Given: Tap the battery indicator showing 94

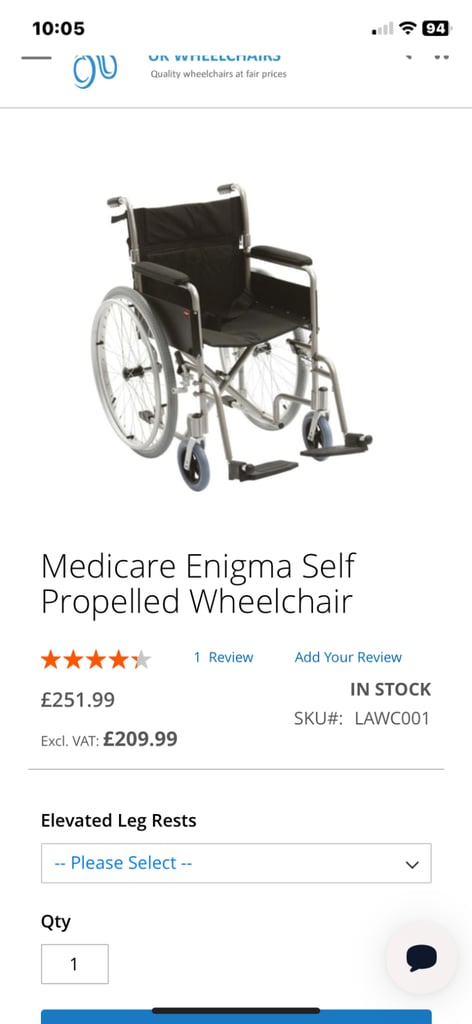Looking at the screenshot, I should tap(436, 28).
